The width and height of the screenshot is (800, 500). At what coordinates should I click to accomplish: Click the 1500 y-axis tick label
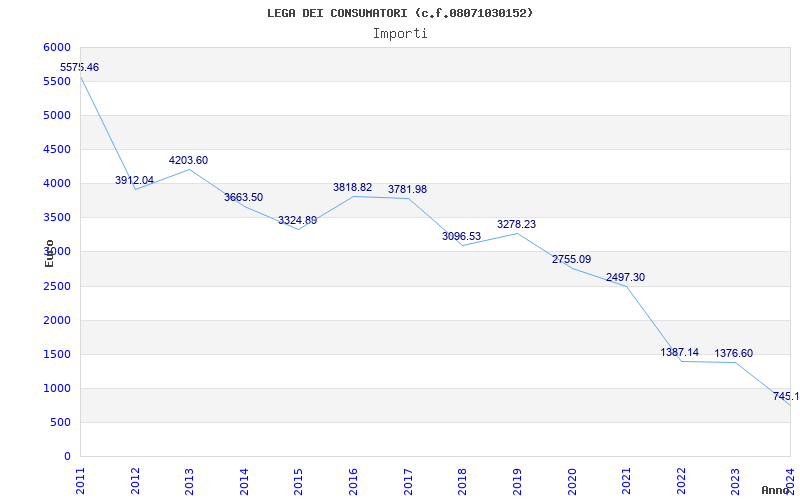click(58, 355)
